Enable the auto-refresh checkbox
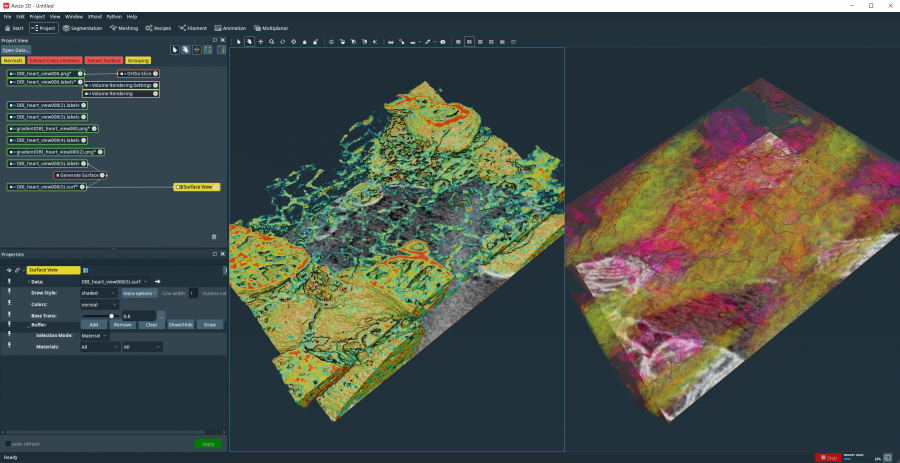The height and width of the screenshot is (463, 900). click(8, 443)
